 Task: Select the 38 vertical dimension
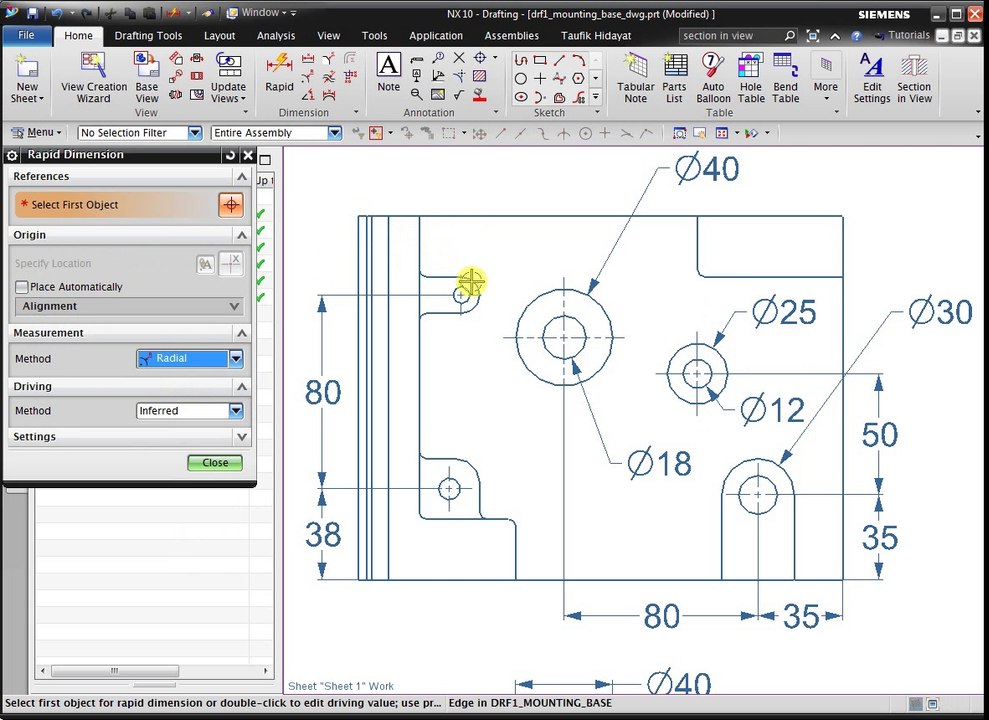tap(323, 535)
